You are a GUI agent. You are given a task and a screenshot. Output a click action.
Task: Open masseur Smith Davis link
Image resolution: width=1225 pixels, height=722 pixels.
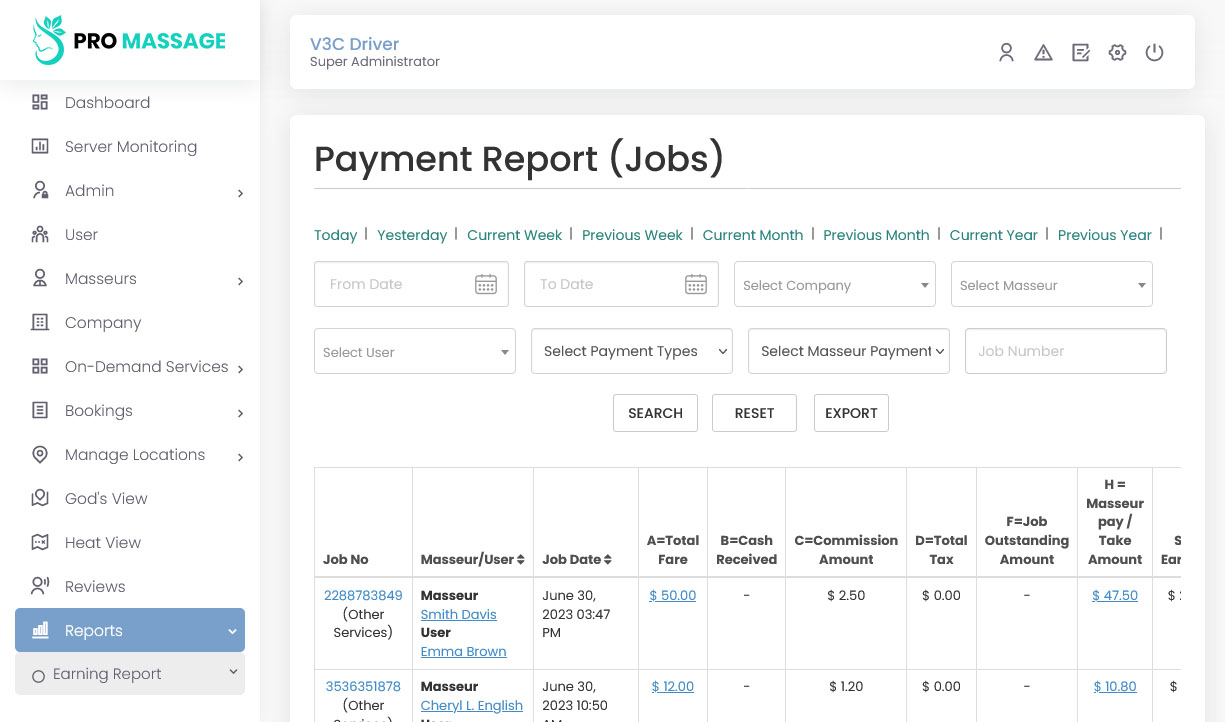click(459, 614)
